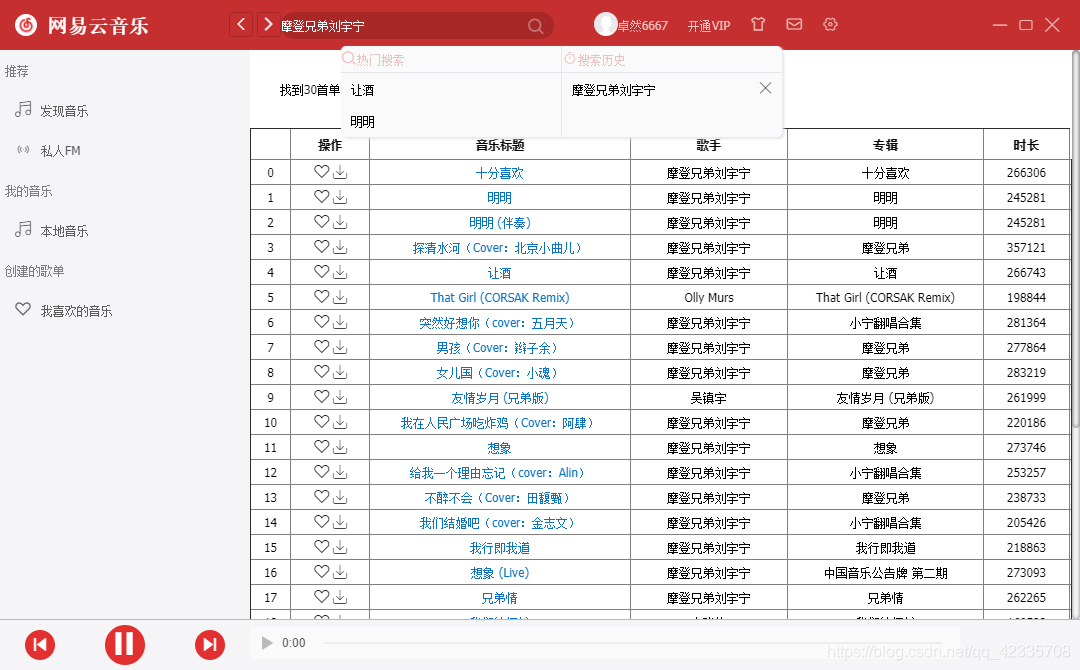1080x670 pixels.
Task: Open the user avatar profile
Action: [x=605, y=24]
